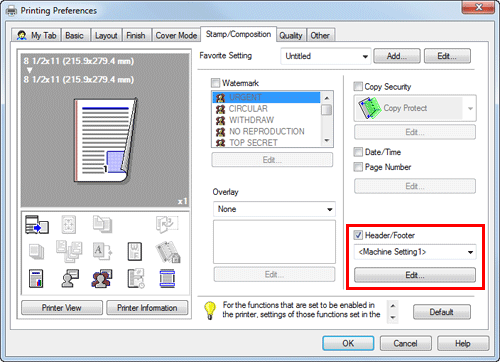Expand the Overlay None dropdown
The image size is (500, 362).
point(274,209)
